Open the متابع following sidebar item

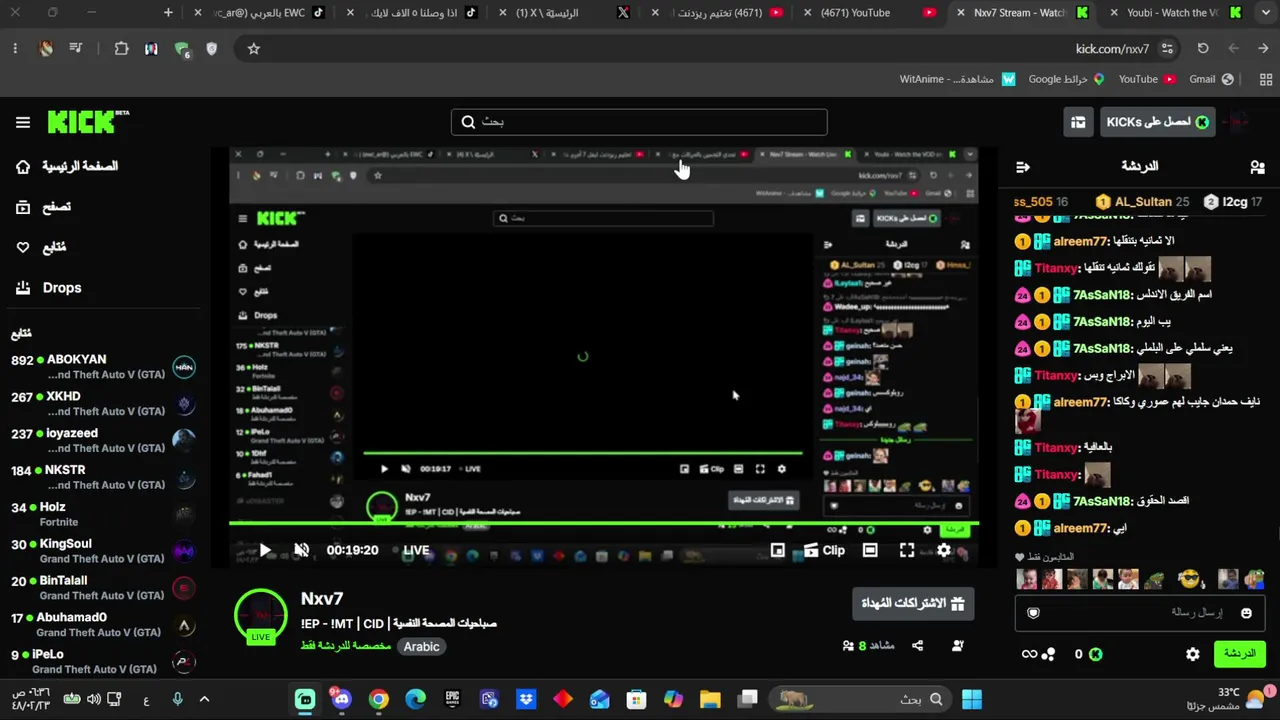pos(41,247)
